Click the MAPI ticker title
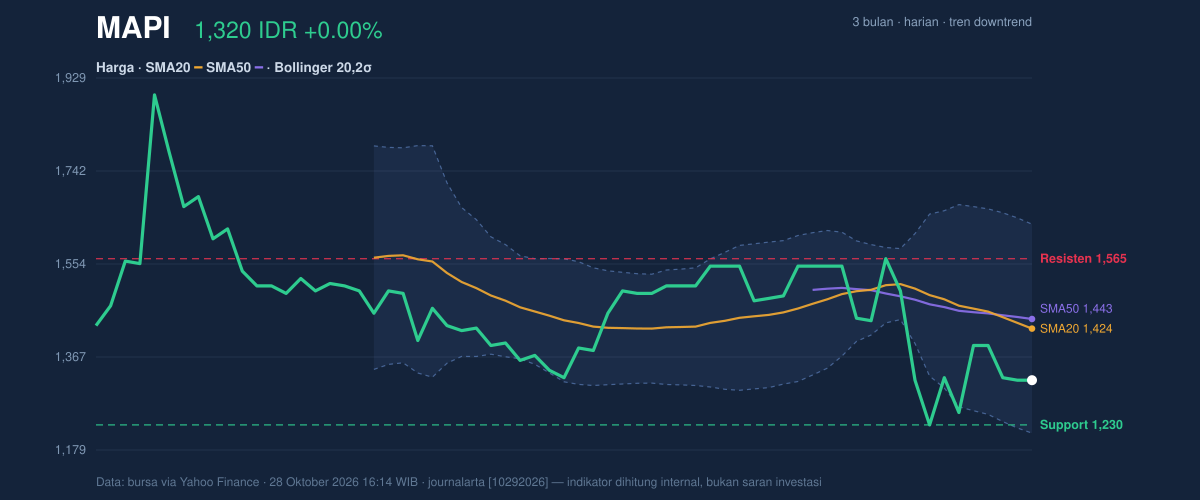Image resolution: width=1200 pixels, height=500 pixels. tap(133, 29)
